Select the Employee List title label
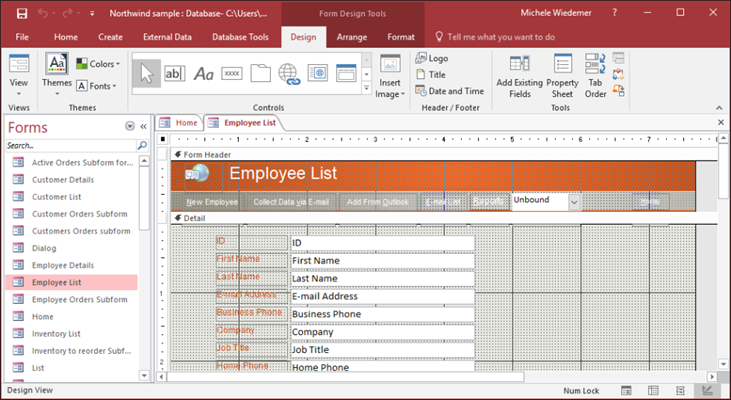Screen dimensions: 731x400 click(x=283, y=173)
